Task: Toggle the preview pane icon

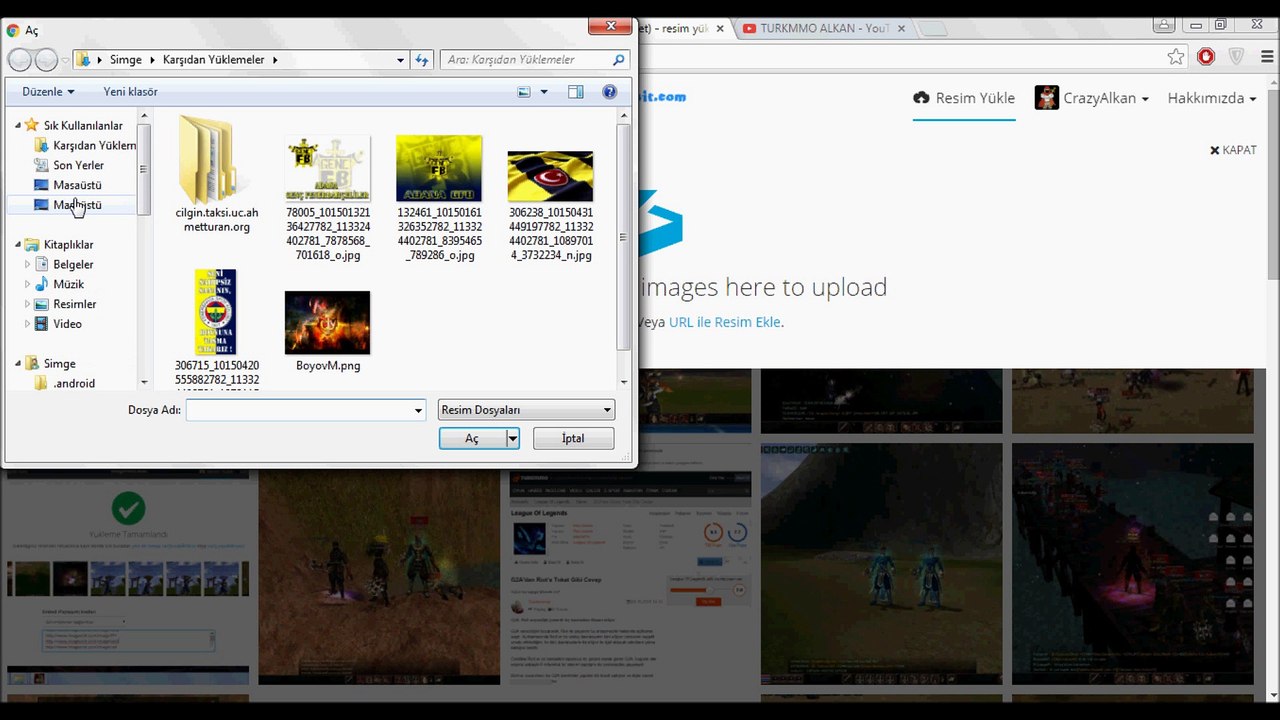Action: [x=576, y=92]
